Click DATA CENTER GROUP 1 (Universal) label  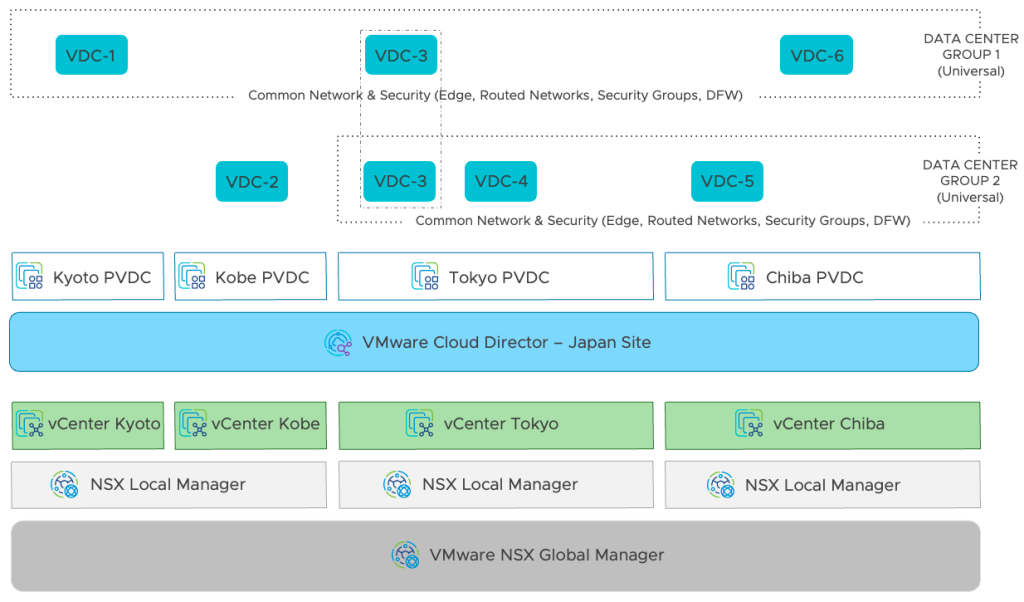[971, 55]
